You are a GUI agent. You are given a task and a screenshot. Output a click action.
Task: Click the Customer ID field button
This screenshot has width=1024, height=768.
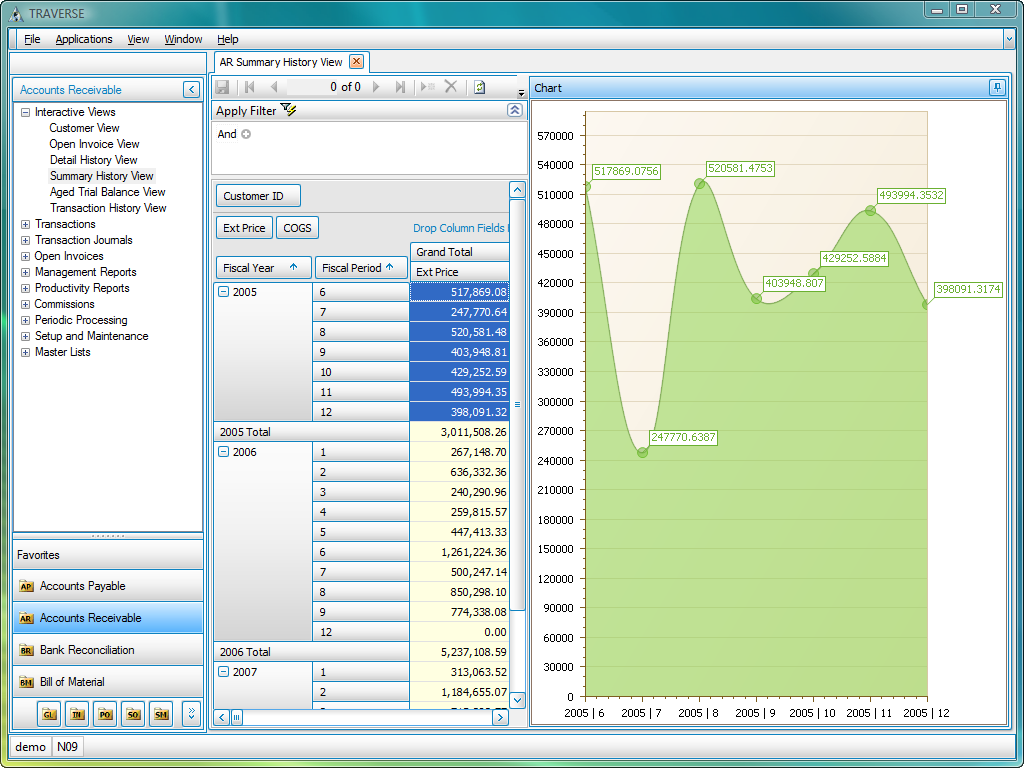[x=258, y=196]
